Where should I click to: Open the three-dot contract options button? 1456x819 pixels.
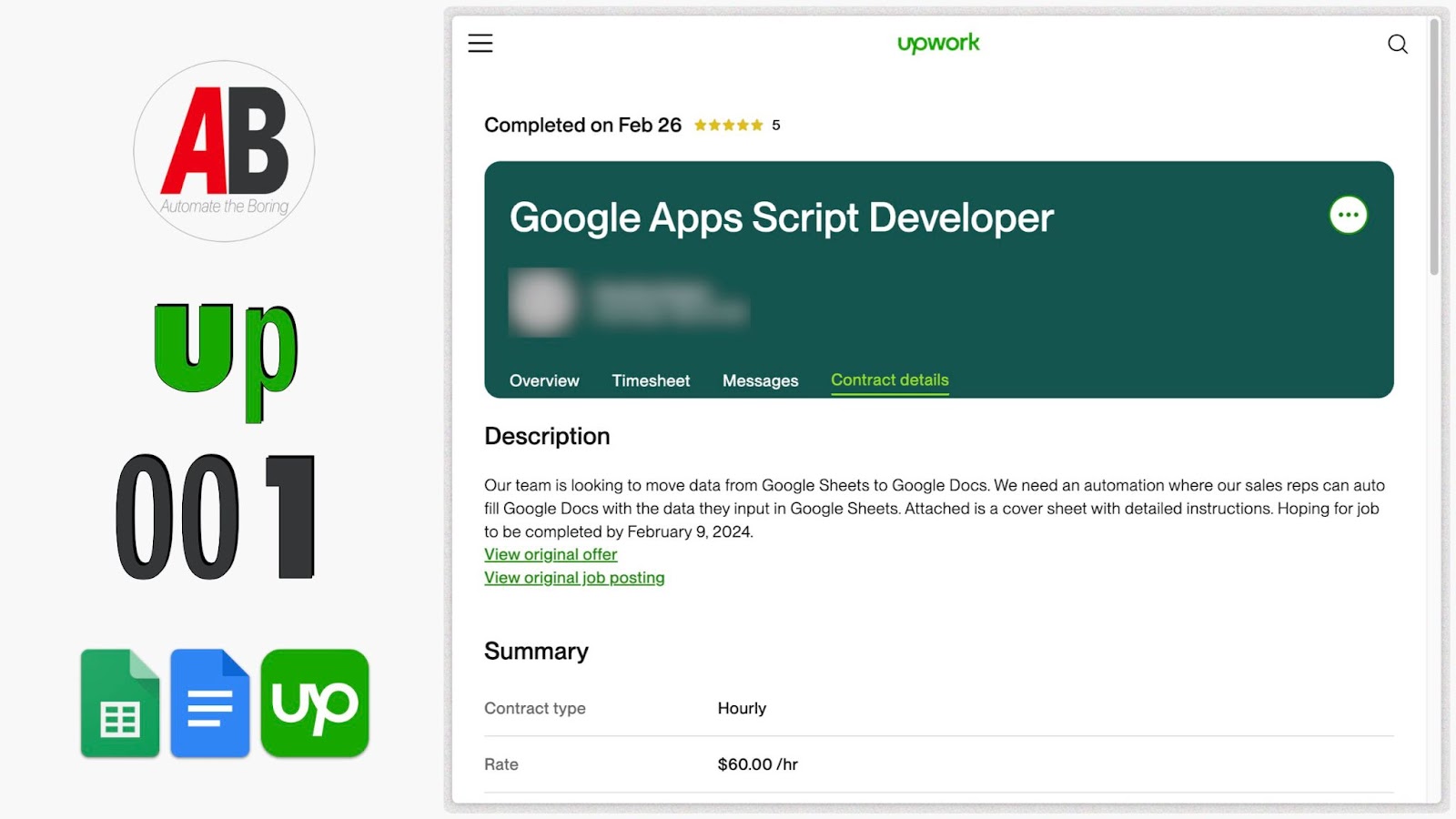pos(1348,216)
